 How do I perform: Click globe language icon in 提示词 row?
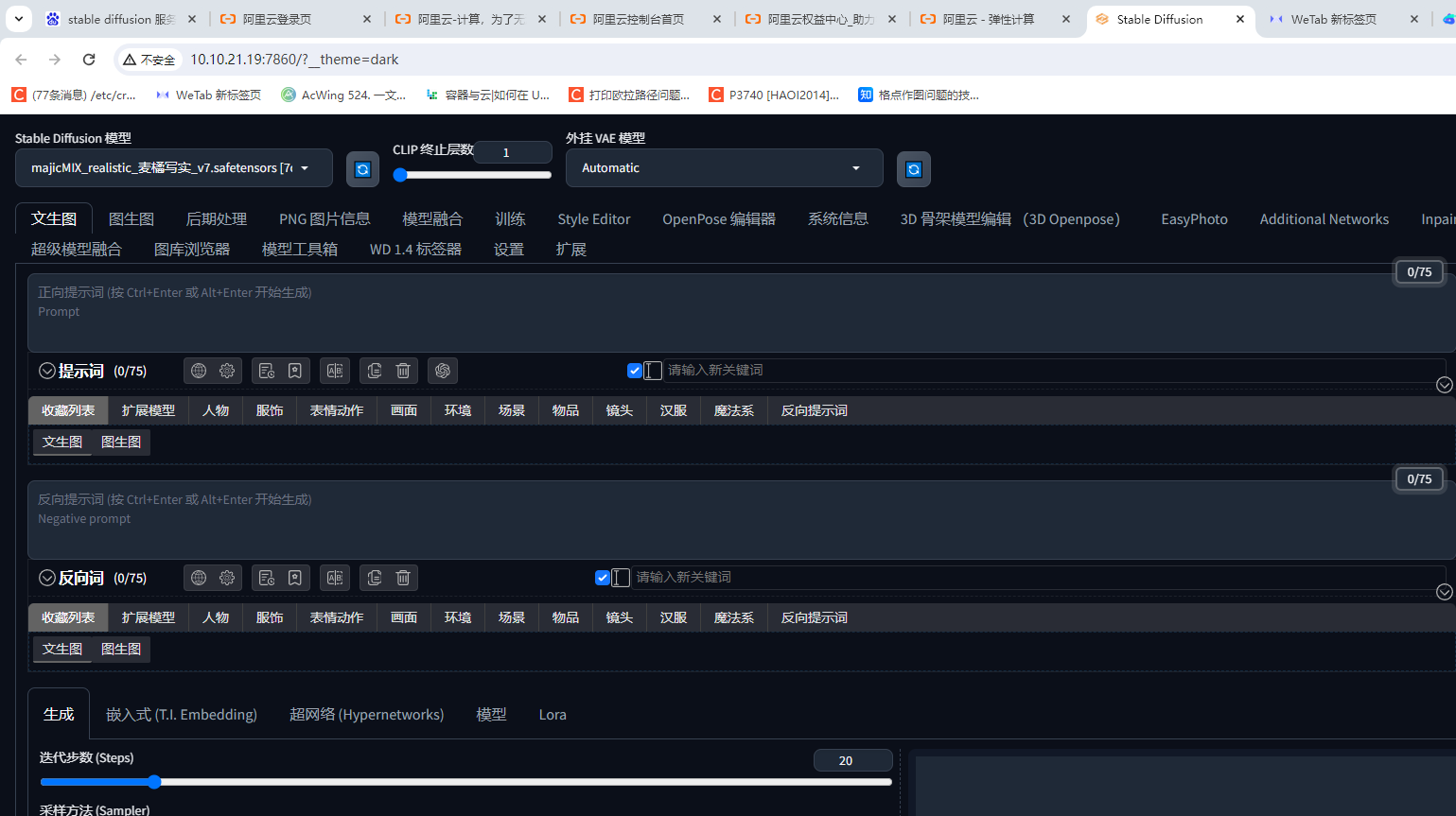[x=199, y=371]
